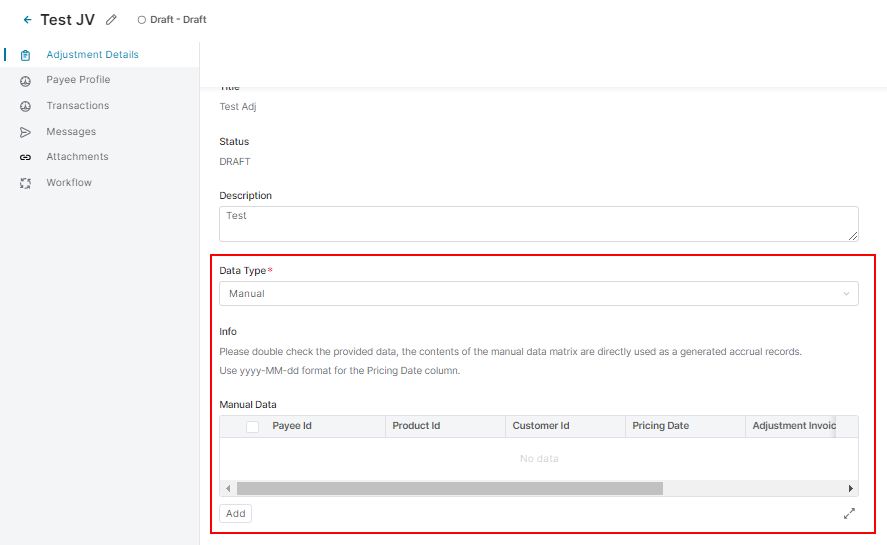Click the Attachments link icon
This screenshot has height=545, width=887.
[x=25, y=157]
